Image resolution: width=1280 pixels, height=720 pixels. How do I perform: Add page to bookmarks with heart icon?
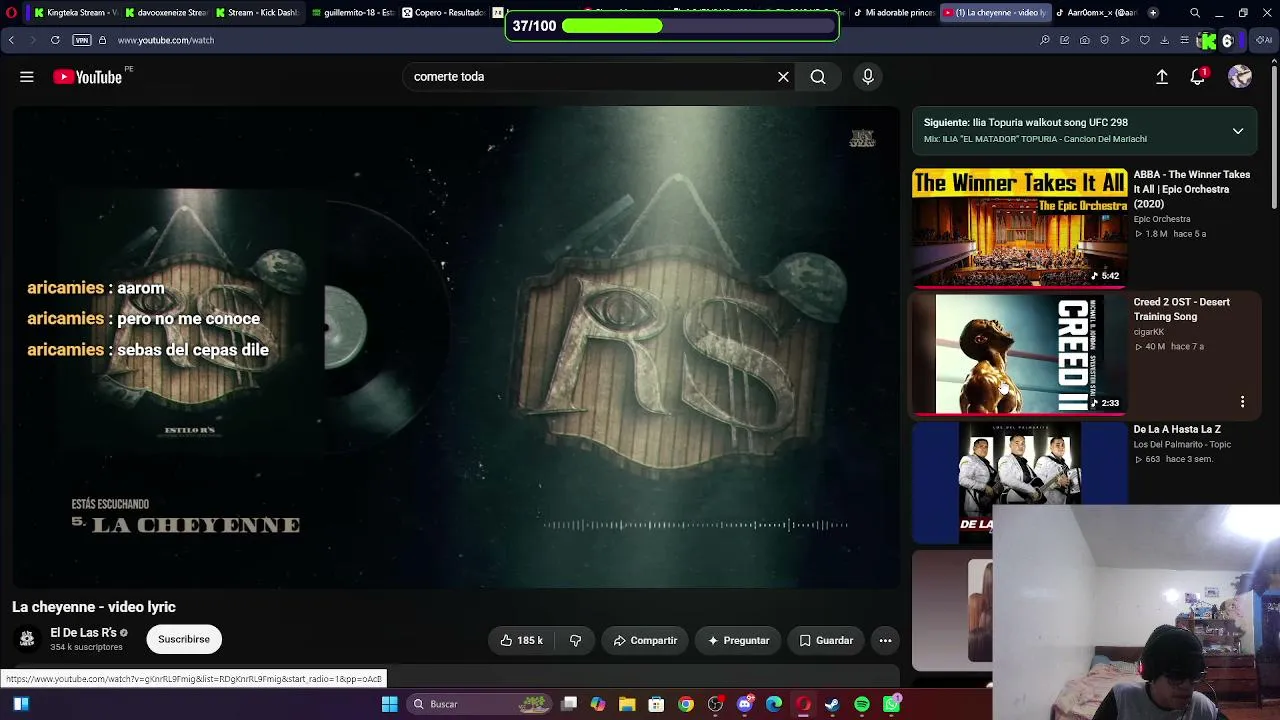1145,40
